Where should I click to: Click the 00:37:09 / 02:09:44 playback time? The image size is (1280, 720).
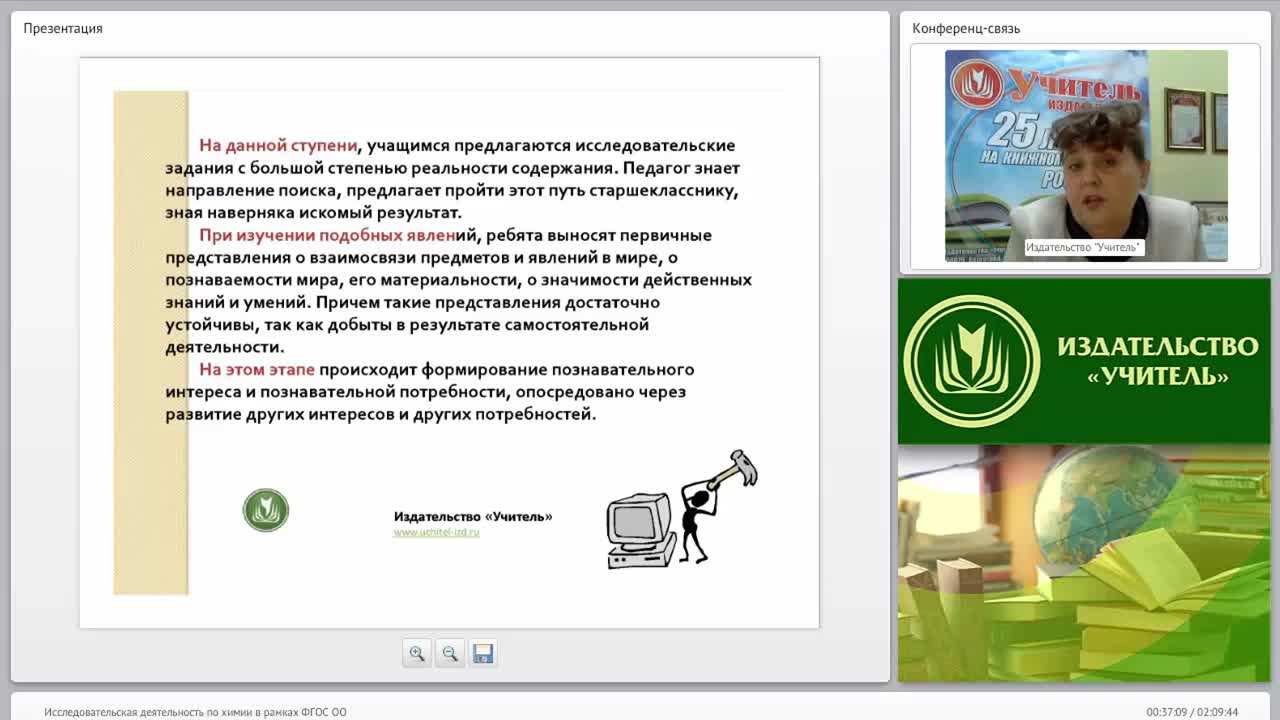(x=1192, y=712)
